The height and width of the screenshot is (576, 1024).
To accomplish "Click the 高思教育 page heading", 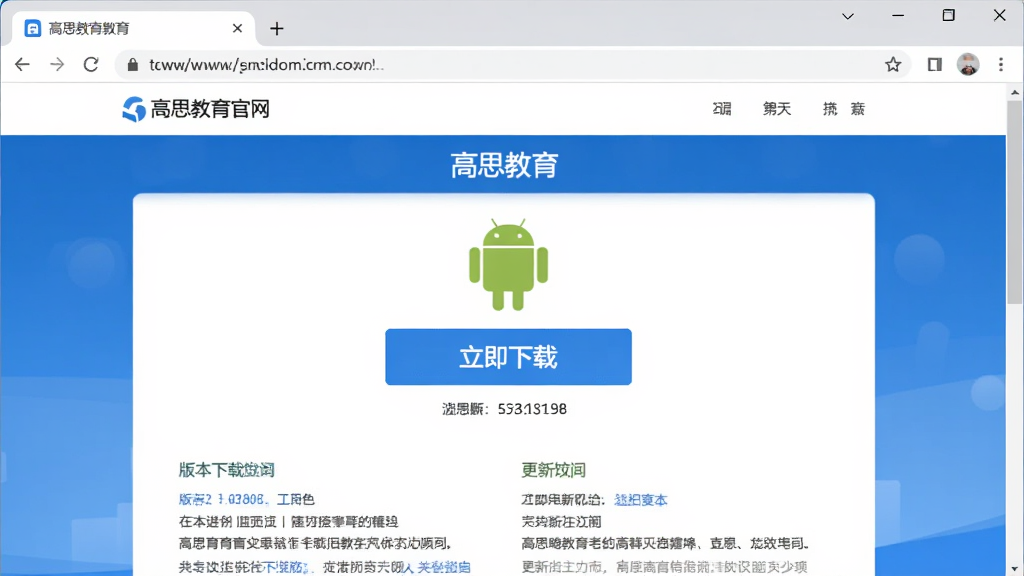I will [x=504, y=165].
